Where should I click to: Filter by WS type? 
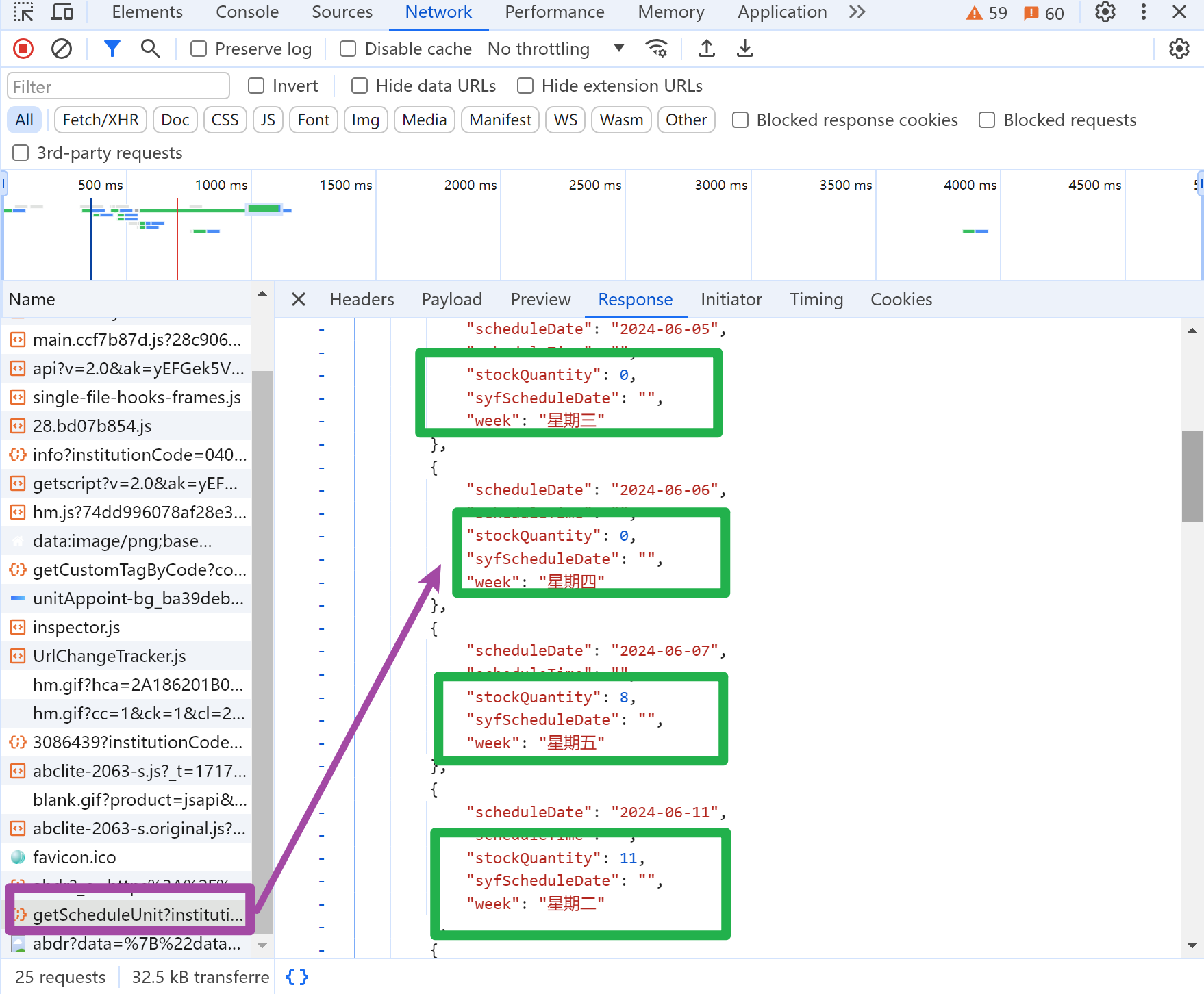[566, 120]
